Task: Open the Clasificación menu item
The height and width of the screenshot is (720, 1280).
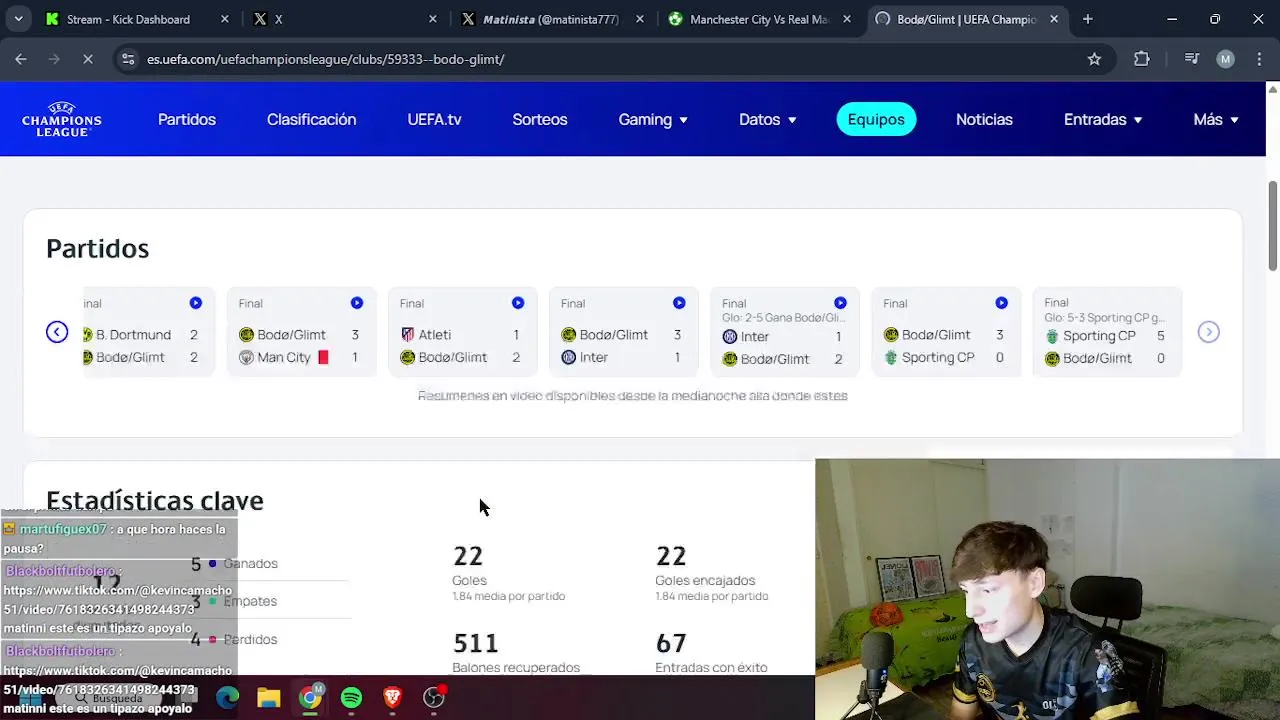Action: tap(311, 119)
